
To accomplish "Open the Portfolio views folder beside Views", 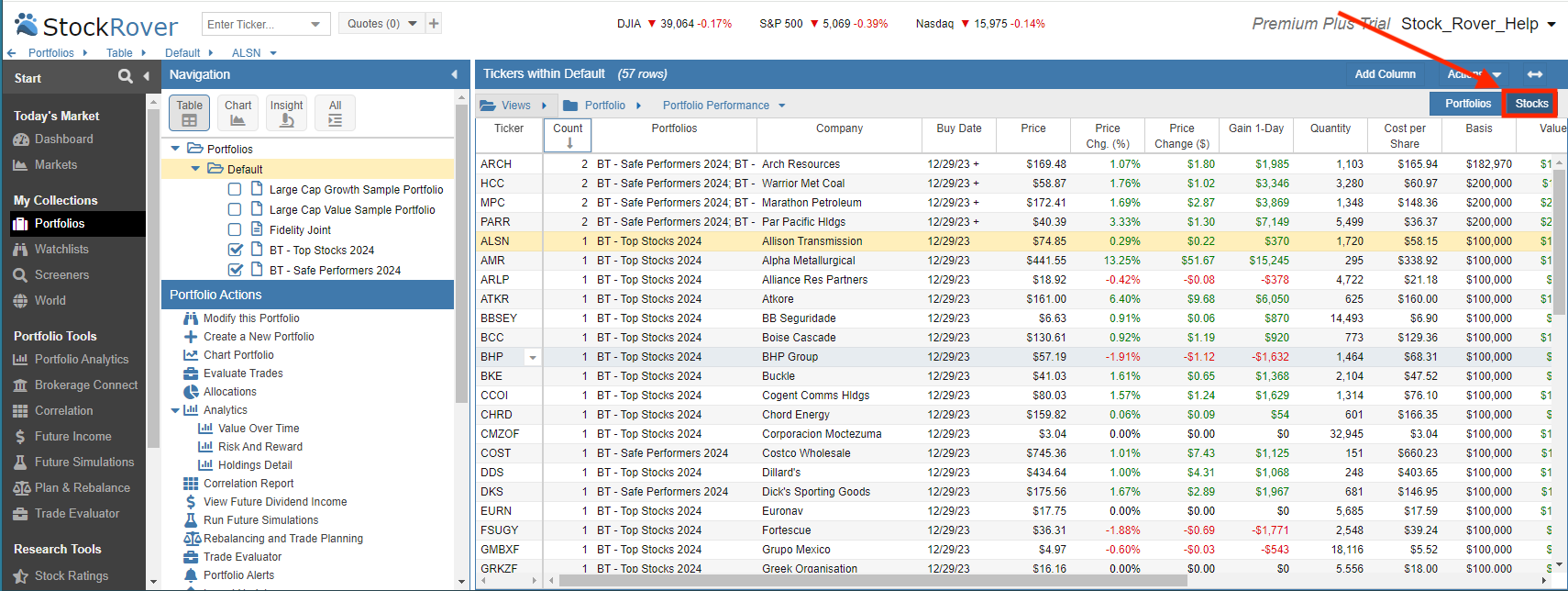I will tap(602, 106).
